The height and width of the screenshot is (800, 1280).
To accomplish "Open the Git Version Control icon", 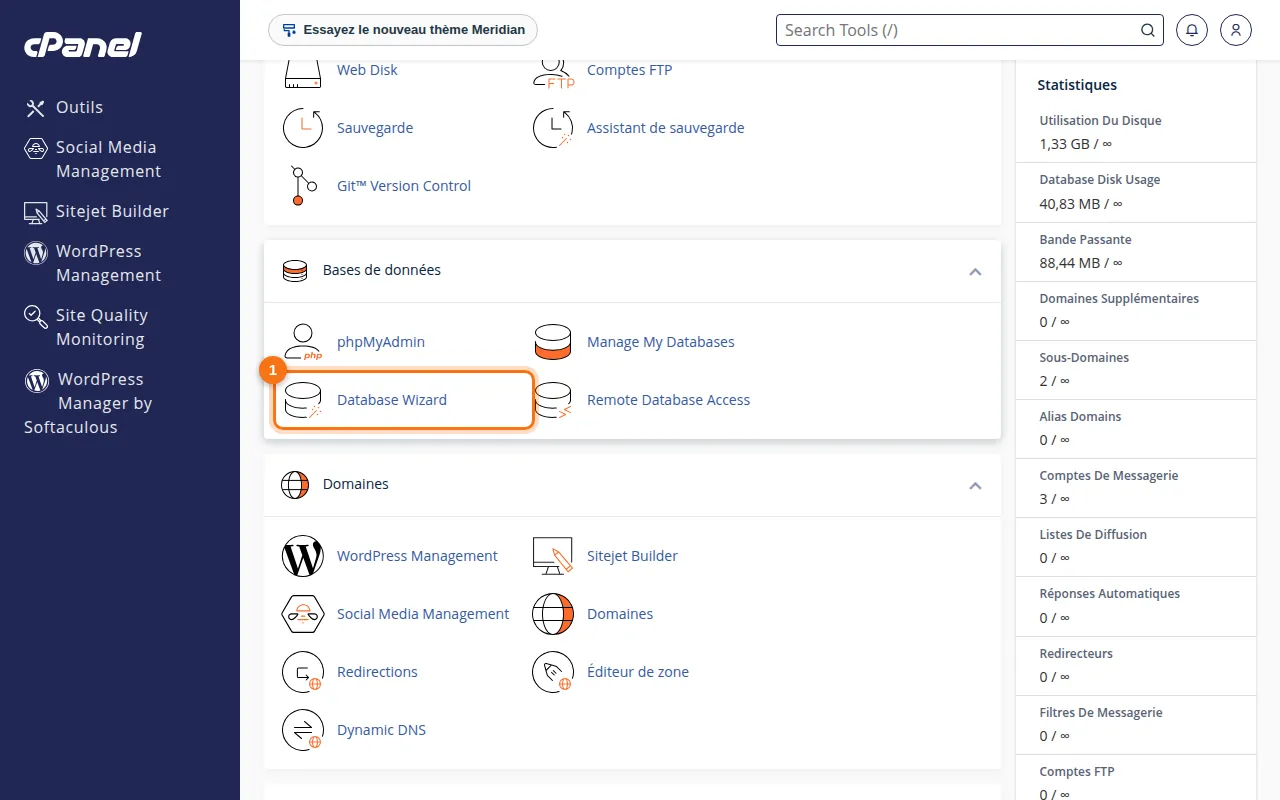I will (x=303, y=186).
